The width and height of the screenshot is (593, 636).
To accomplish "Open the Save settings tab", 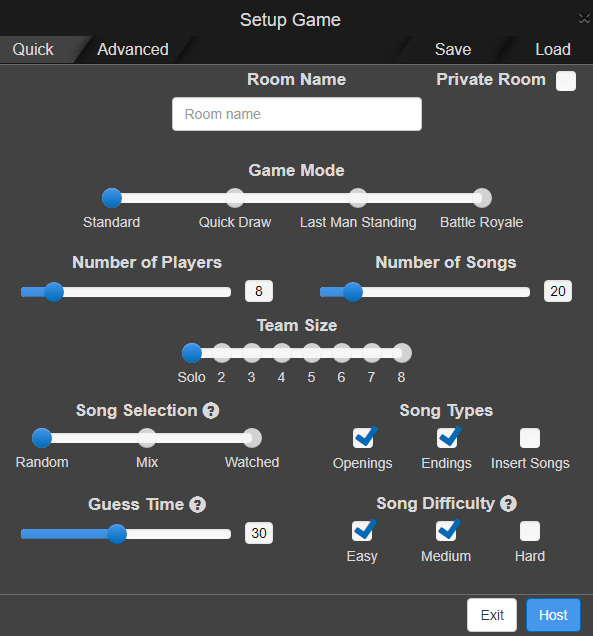I will click(x=453, y=49).
